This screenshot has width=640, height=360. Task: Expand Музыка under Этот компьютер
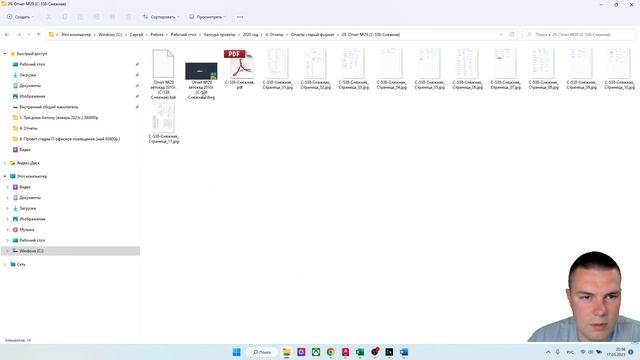click(7, 230)
